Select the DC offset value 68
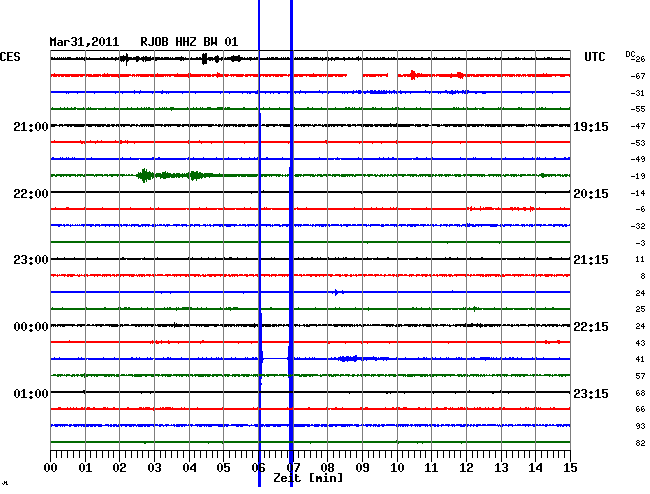650x494 pixels. 640,393
